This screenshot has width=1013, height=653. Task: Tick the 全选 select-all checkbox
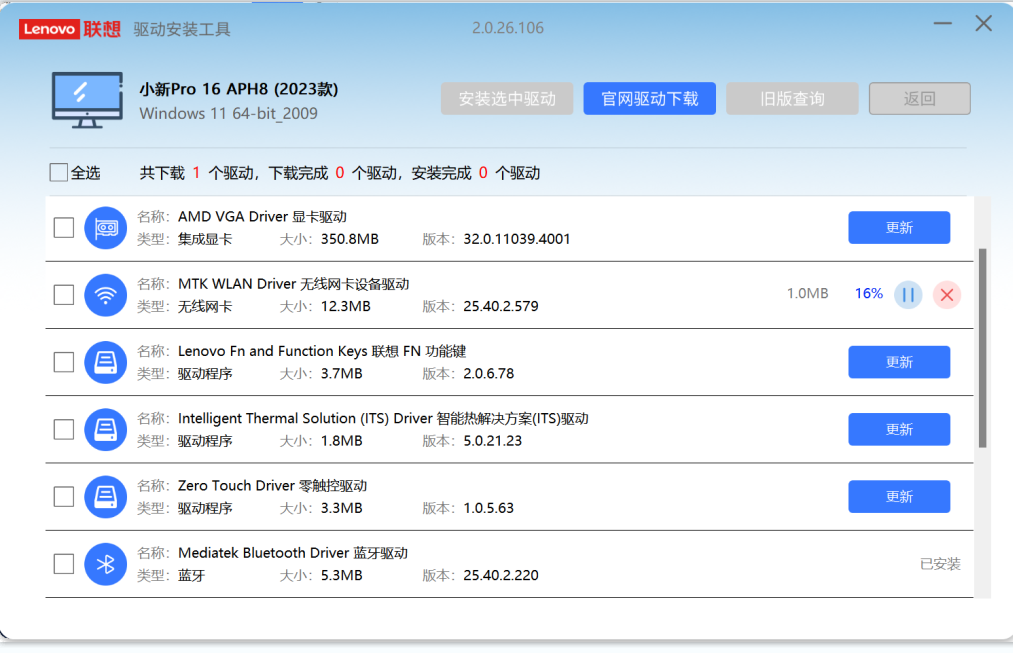pyautogui.click(x=59, y=172)
